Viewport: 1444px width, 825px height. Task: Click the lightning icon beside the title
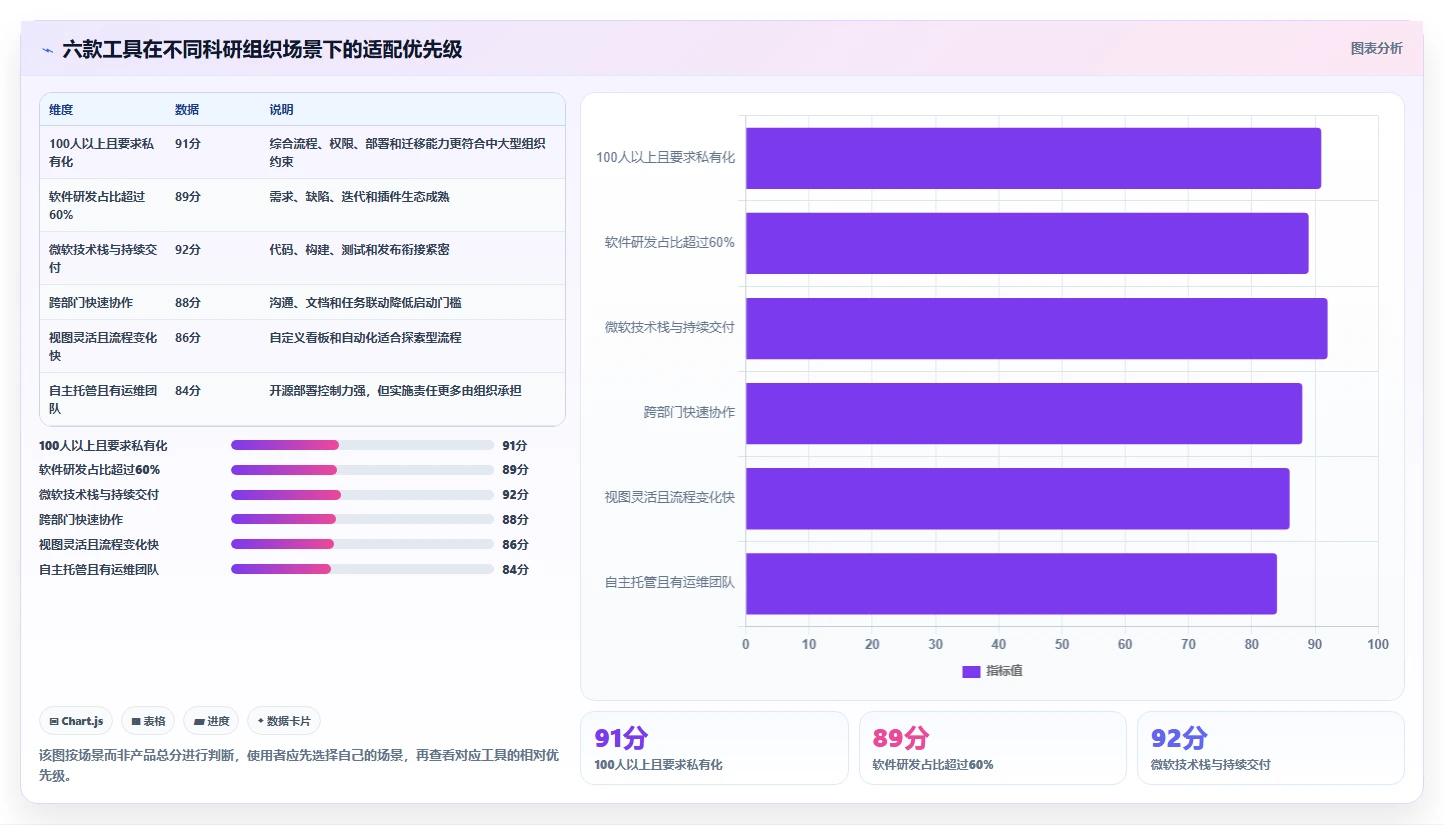[48, 50]
